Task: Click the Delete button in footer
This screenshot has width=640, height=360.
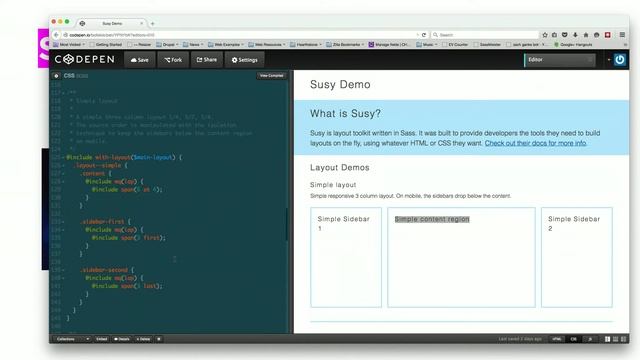Action: 144,339
